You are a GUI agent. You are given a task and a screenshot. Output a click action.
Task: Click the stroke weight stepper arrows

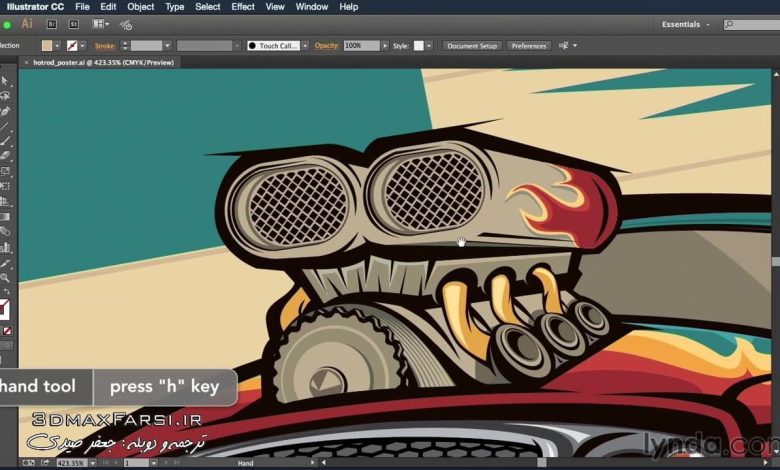[125, 46]
